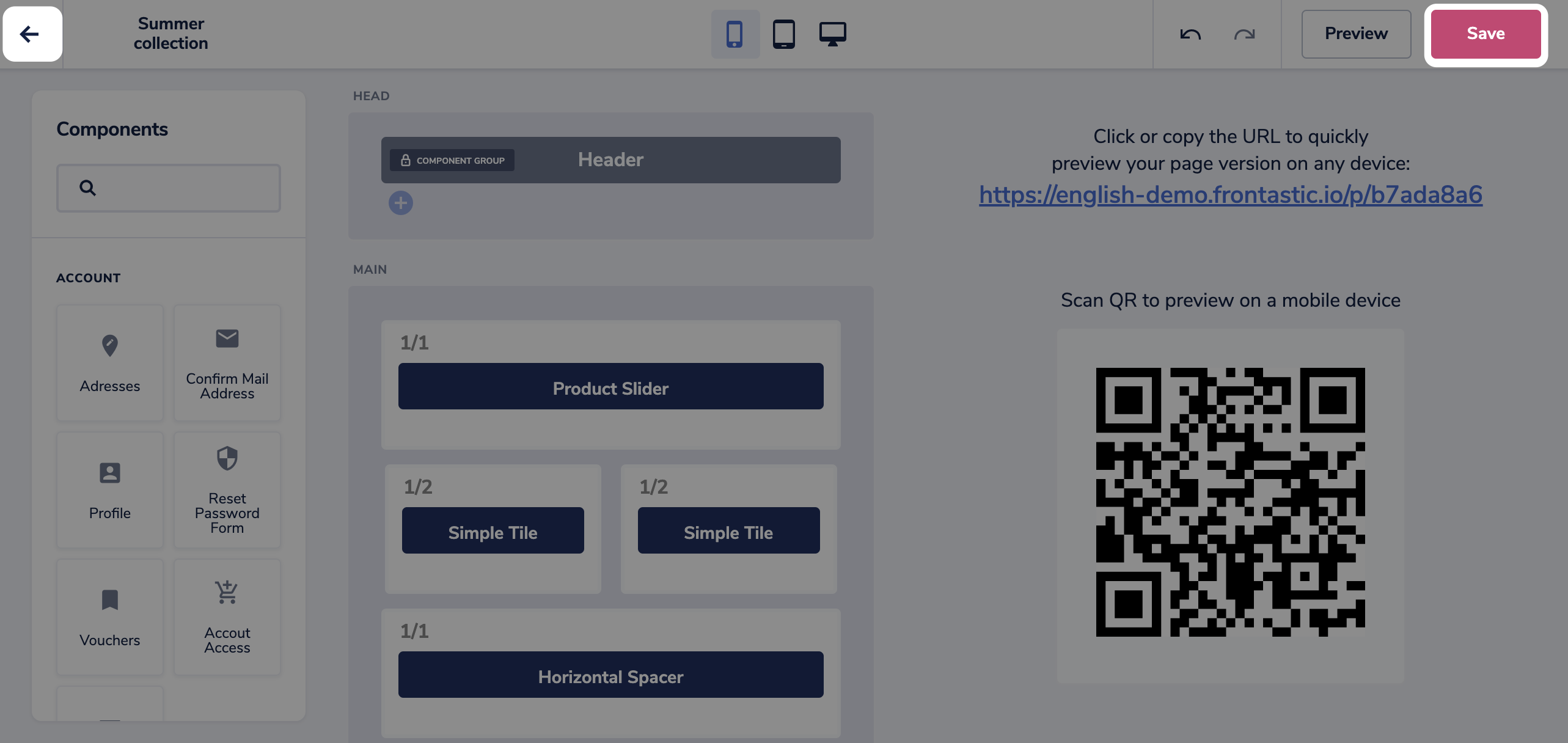Click the 1/2 label above left Simple Tile
Image resolution: width=1568 pixels, height=743 pixels.
(418, 487)
